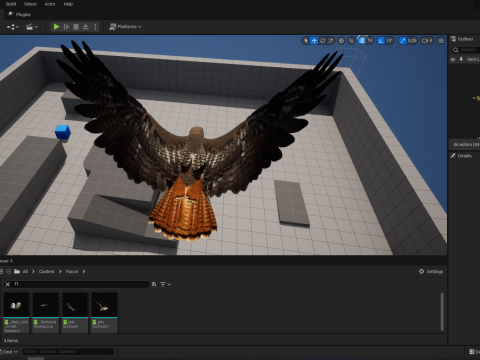The width and height of the screenshot is (480, 360).
Task: Toggle Rotation Snapping angle icon
Action: pyautogui.click(x=381, y=41)
